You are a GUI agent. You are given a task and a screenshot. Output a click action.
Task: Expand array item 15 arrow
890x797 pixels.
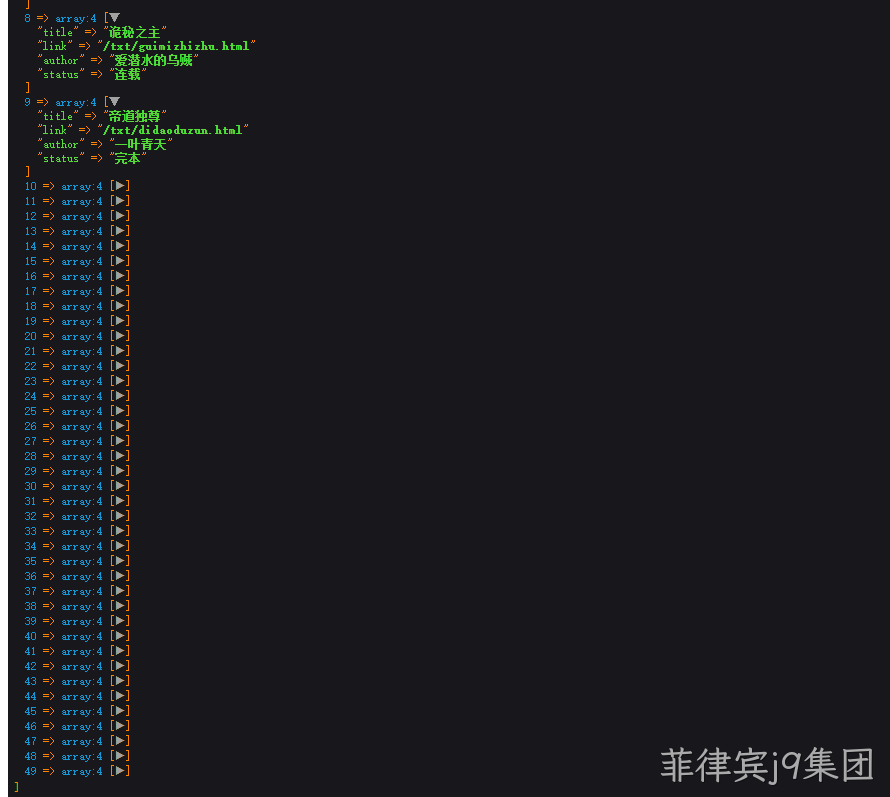(120, 261)
